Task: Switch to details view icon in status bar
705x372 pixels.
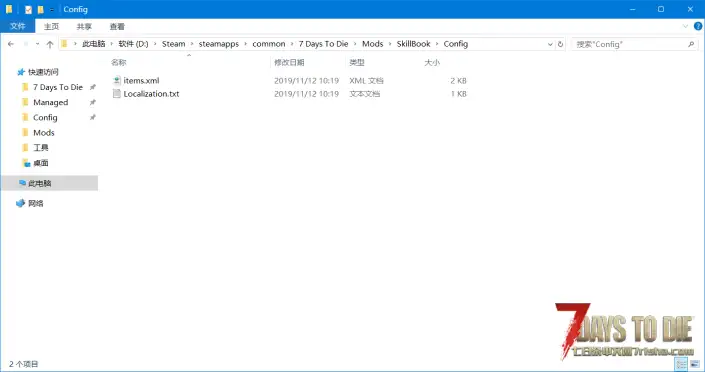Action: point(681,364)
